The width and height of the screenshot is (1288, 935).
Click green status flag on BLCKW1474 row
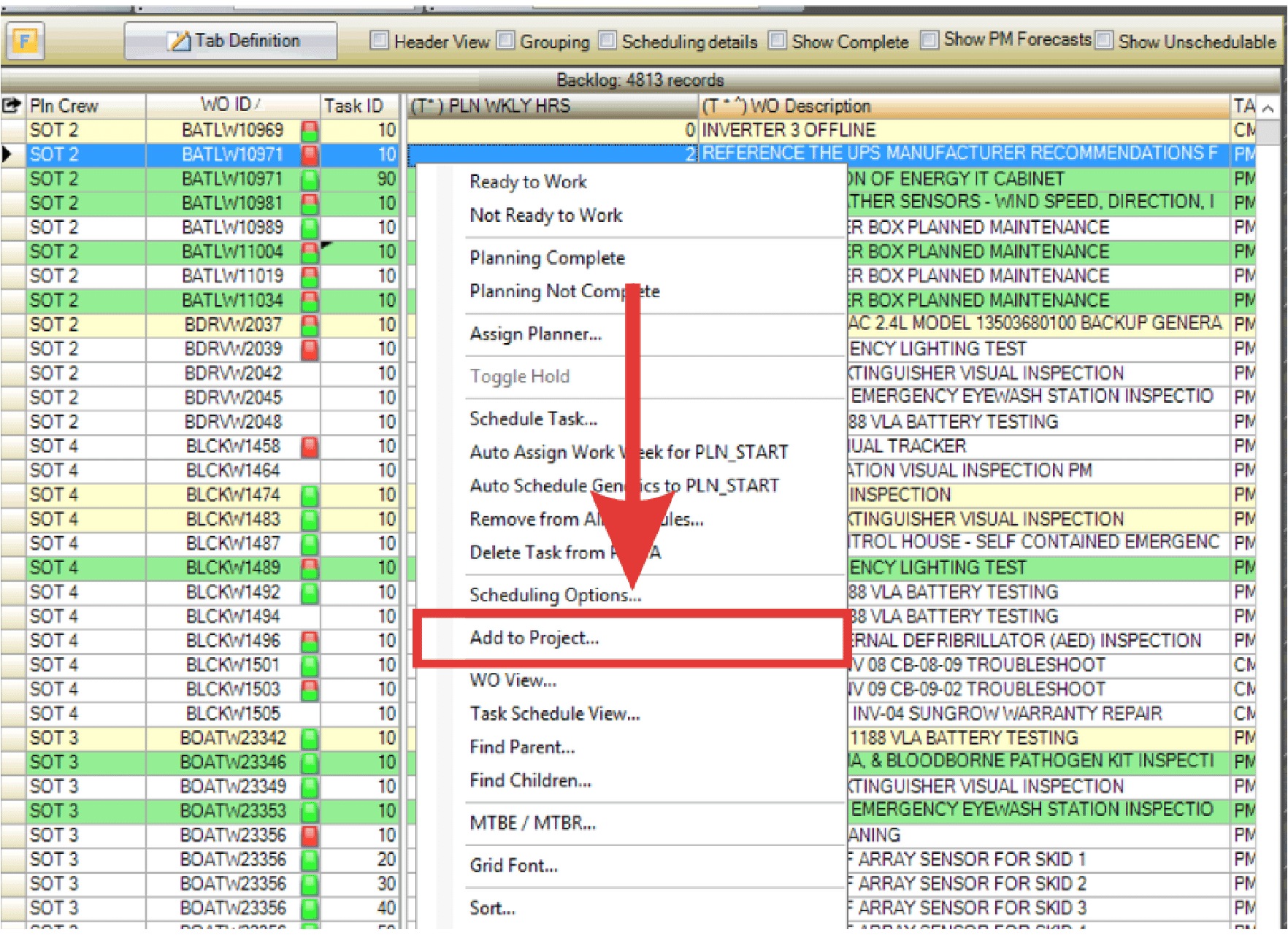(310, 496)
